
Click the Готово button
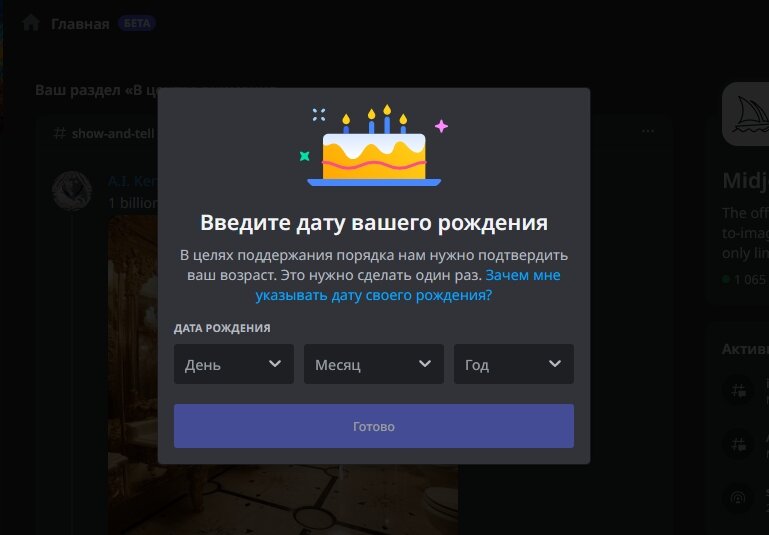coord(374,426)
